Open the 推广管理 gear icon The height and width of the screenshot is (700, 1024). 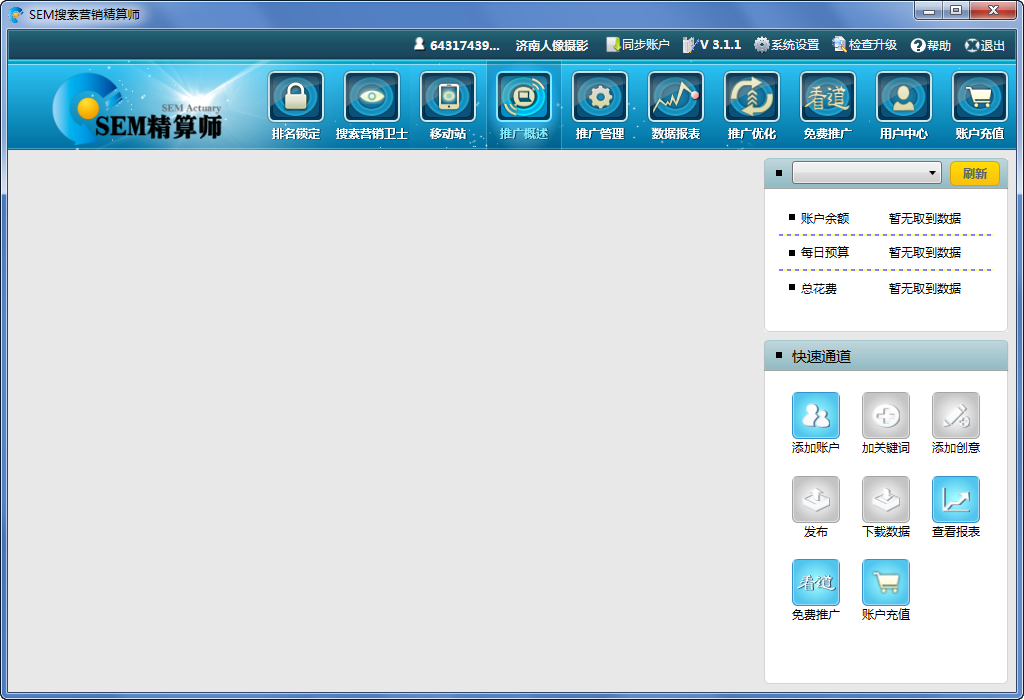600,104
